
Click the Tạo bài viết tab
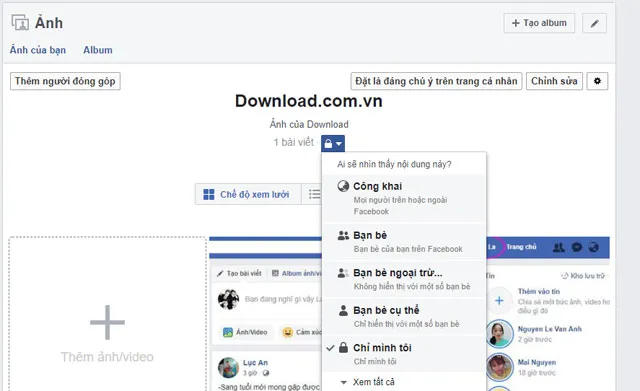coord(240,273)
